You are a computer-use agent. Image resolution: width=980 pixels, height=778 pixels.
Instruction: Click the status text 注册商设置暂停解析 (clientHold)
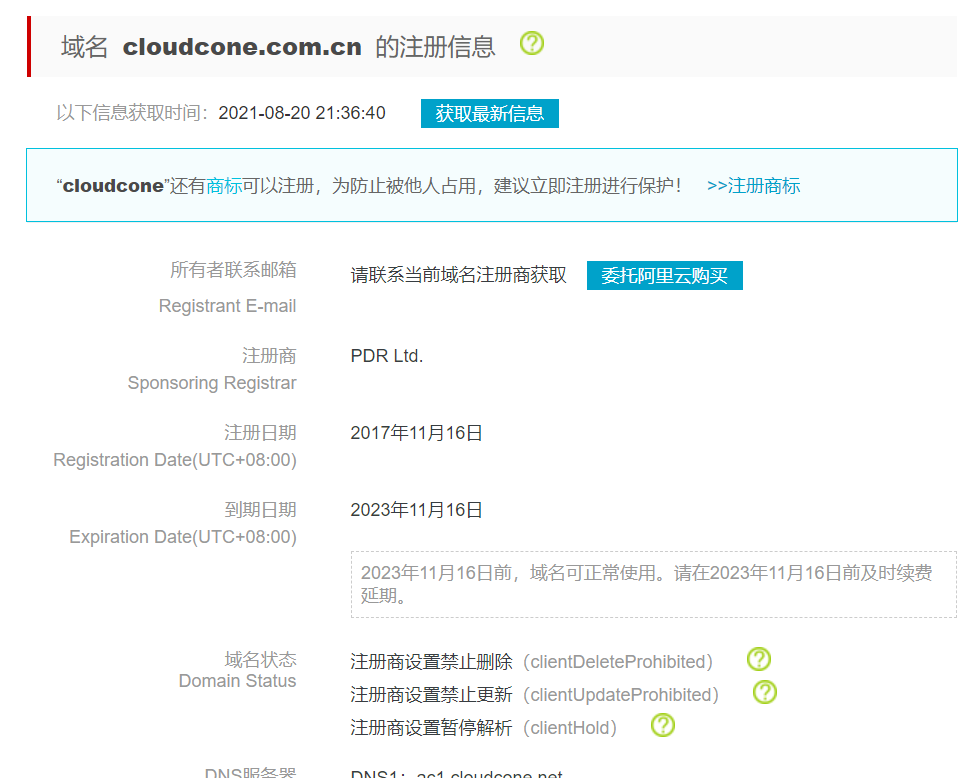pyautogui.click(x=484, y=728)
